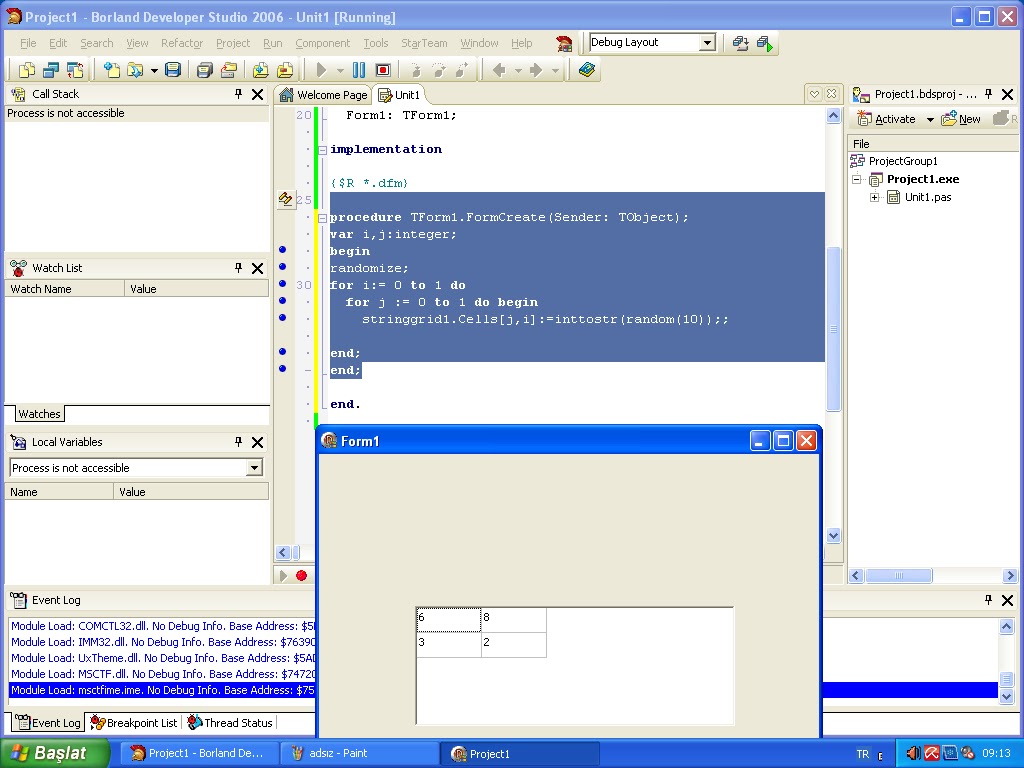
Task: Click the Pause program toolbar icon
Action: pos(359,70)
